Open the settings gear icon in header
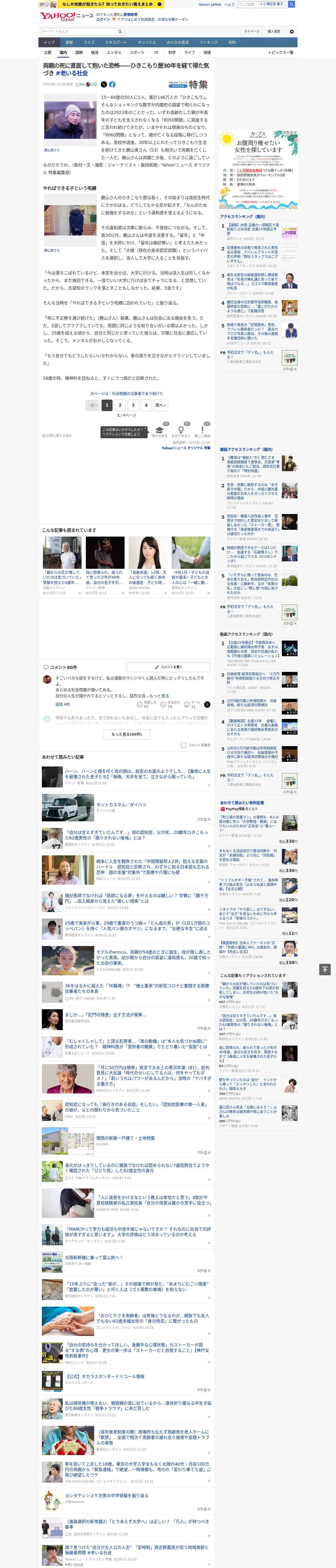The image size is (336, 1568). [x=292, y=32]
